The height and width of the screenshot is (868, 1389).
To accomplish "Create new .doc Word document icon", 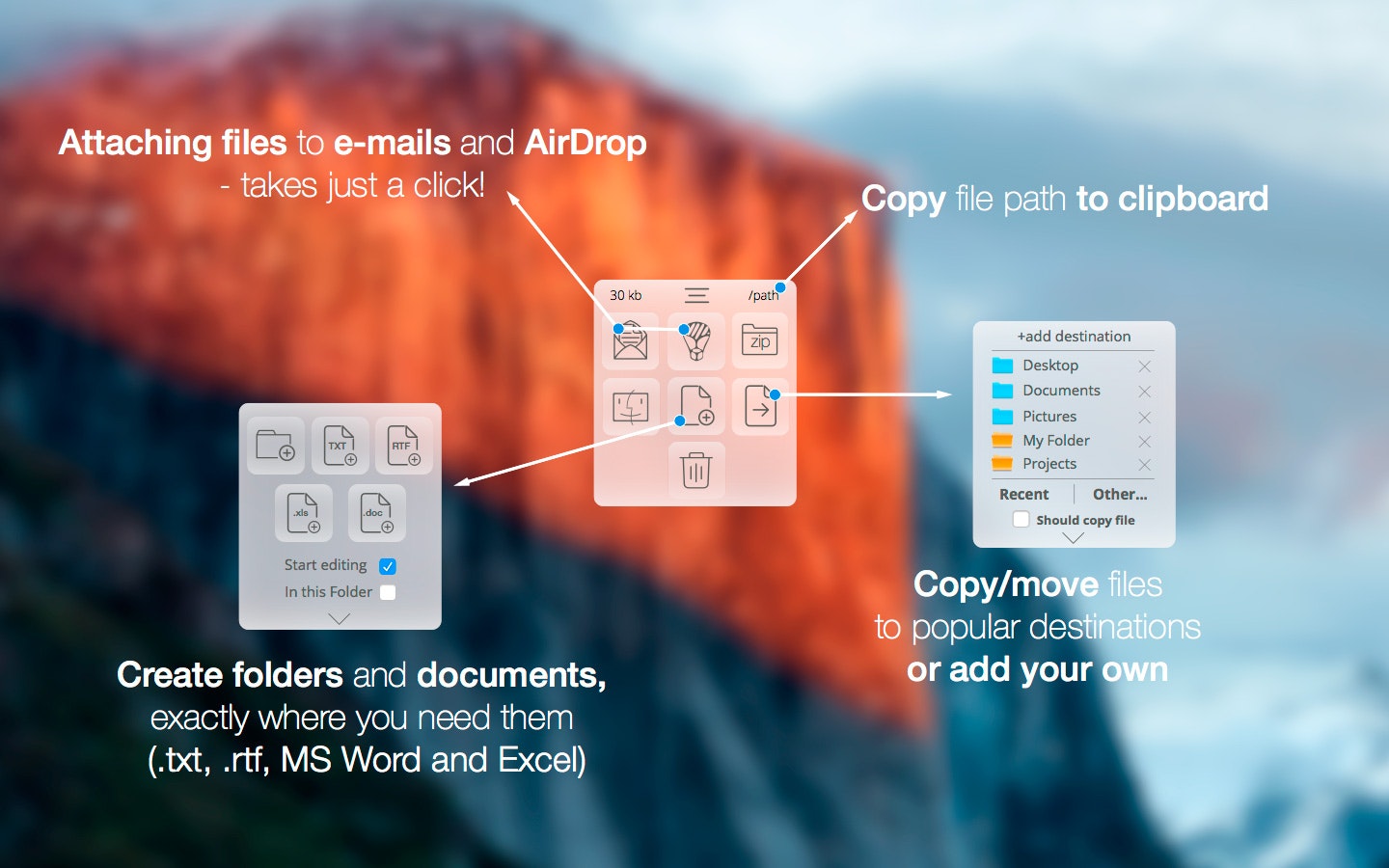I will click(377, 513).
